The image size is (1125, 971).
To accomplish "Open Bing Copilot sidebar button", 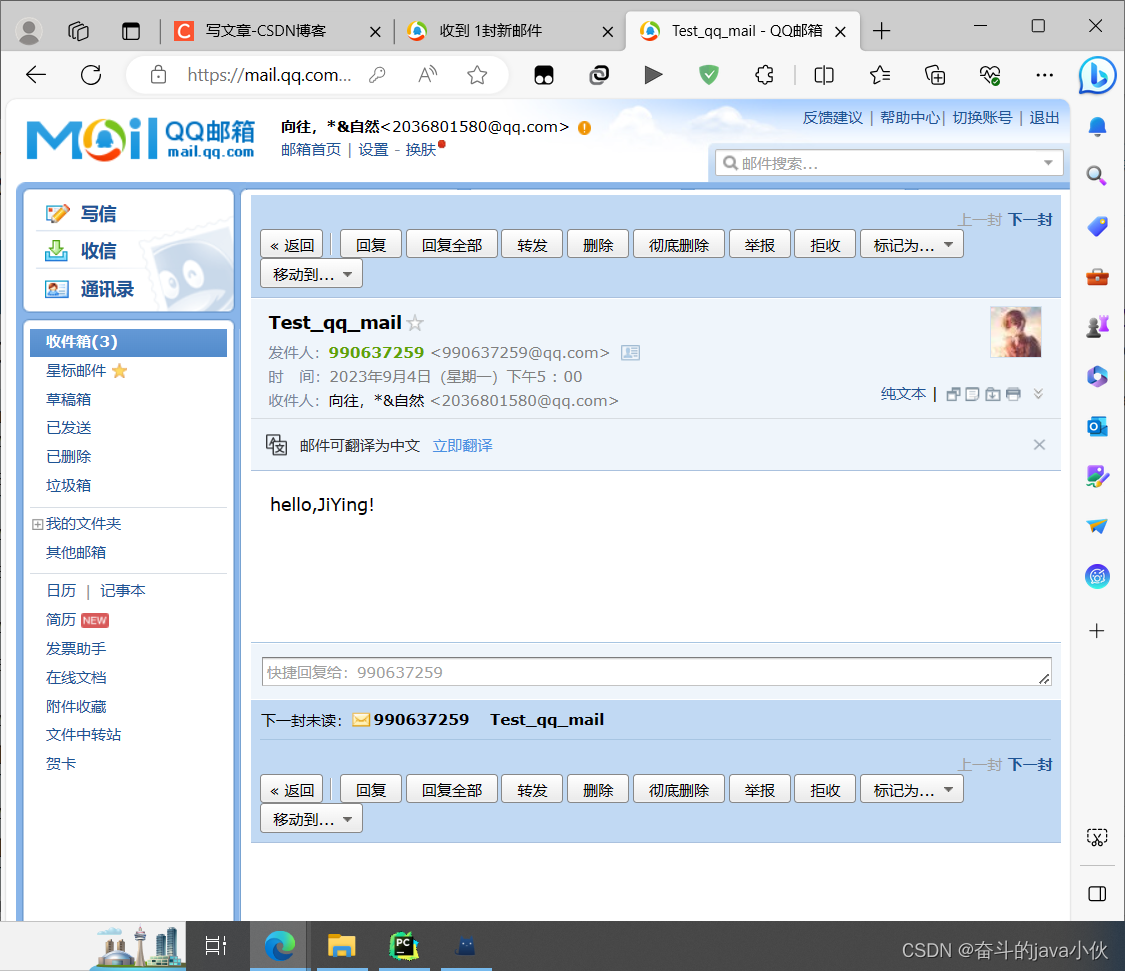I will click(x=1097, y=75).
